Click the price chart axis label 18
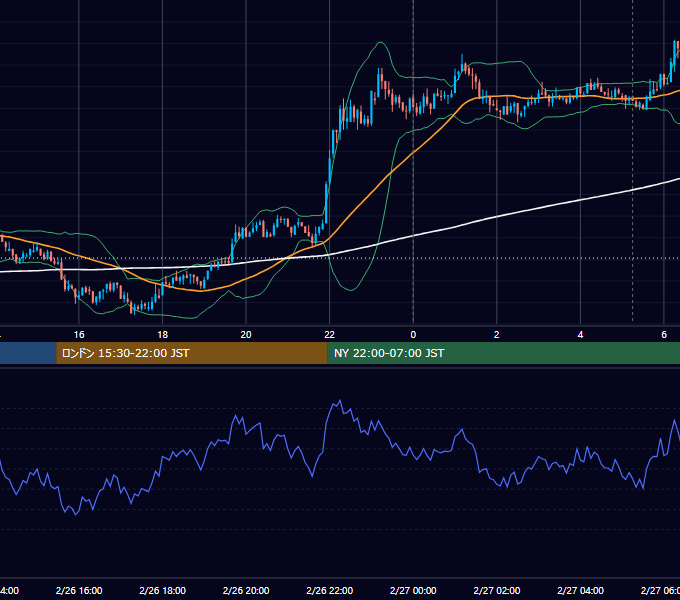This screenshot has width=680, height=600. pyautogui.click(x=162, y=335)
